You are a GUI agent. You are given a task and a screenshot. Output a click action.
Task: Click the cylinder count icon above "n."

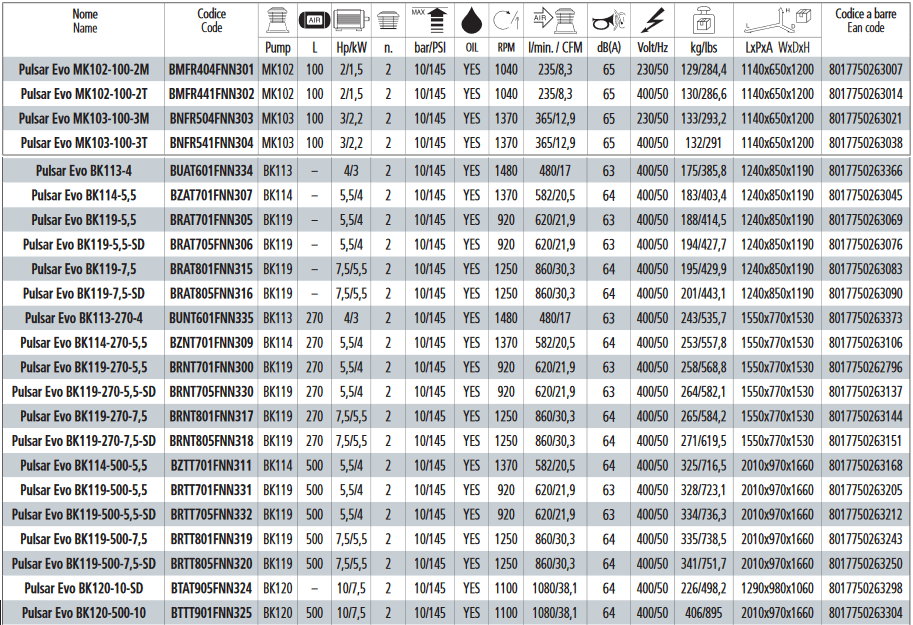tap(388, 21)
